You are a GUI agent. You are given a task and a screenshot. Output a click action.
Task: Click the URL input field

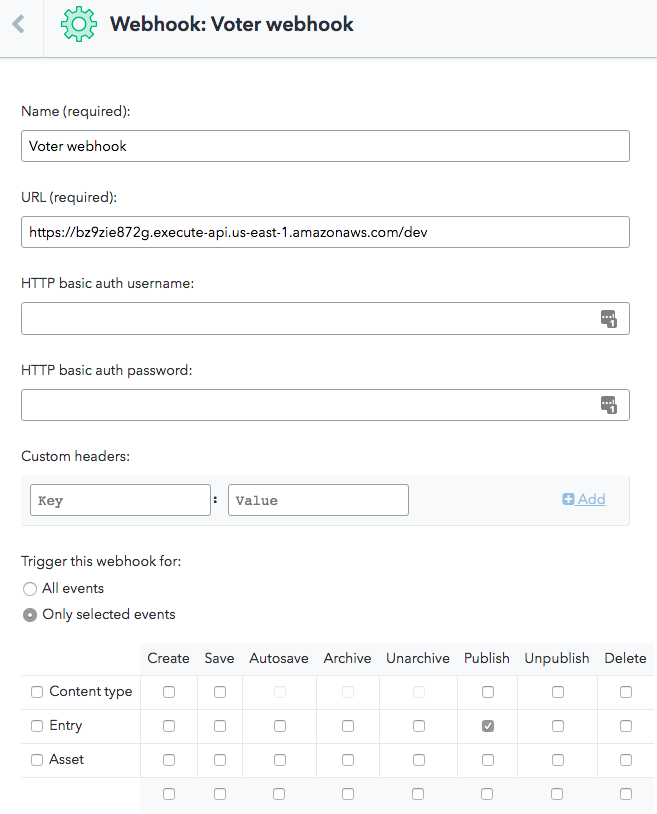pyautogui.click(x=325, y=232)
